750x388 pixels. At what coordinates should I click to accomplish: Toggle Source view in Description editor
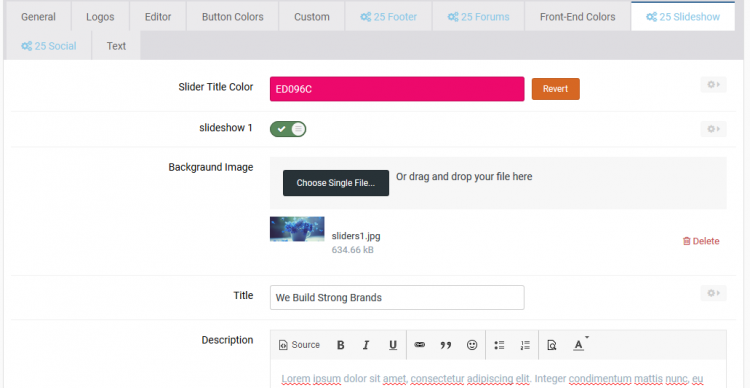[x=299, y=345]
